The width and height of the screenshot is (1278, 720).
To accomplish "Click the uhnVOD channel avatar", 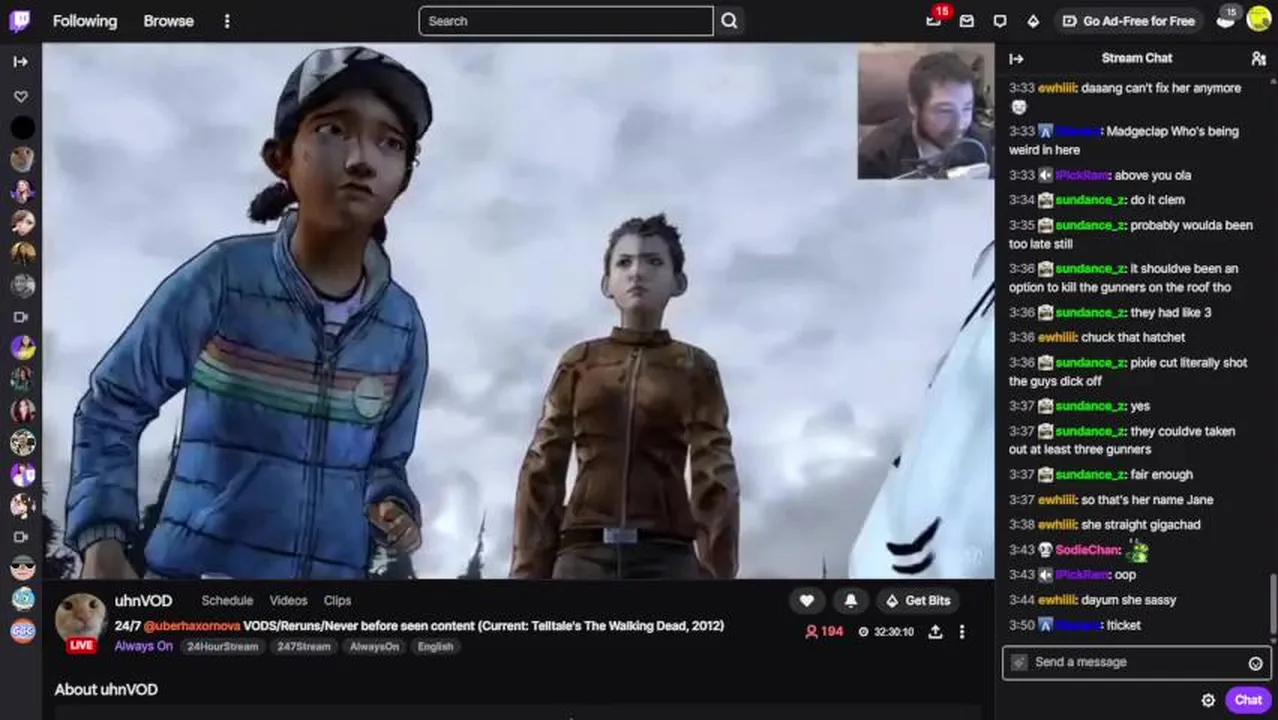I will pos(81,618).
